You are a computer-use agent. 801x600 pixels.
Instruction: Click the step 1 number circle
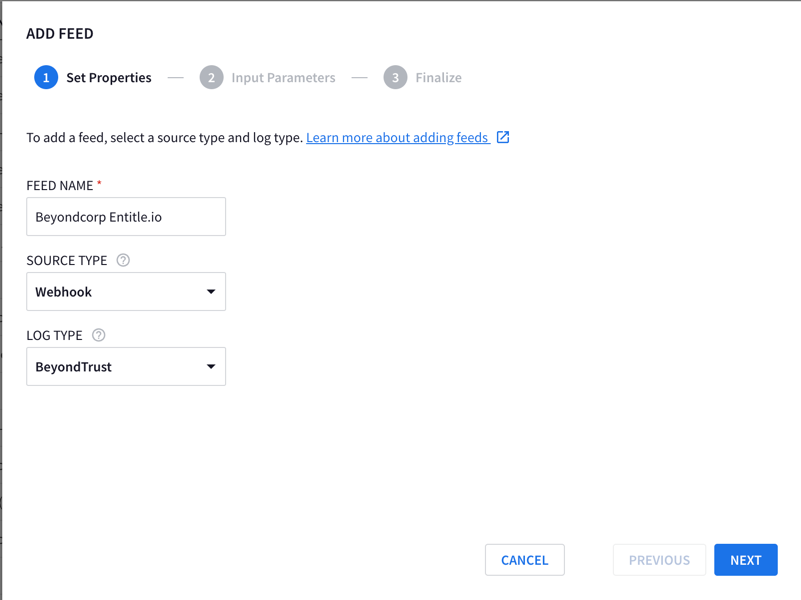pyautogui.click(x=46, y=78)
